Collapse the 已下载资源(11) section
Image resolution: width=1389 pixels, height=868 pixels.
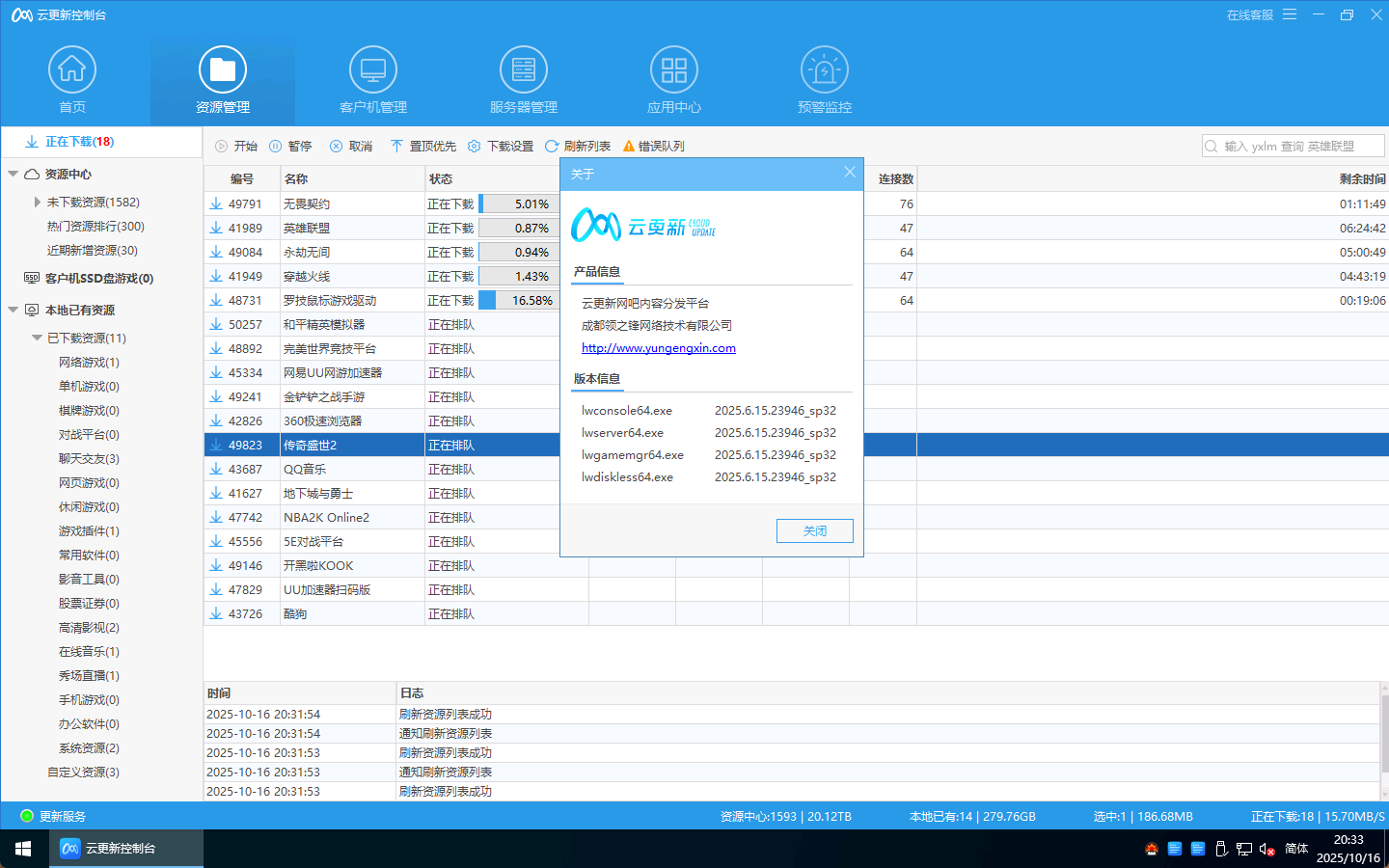click(x=36, y=338)
